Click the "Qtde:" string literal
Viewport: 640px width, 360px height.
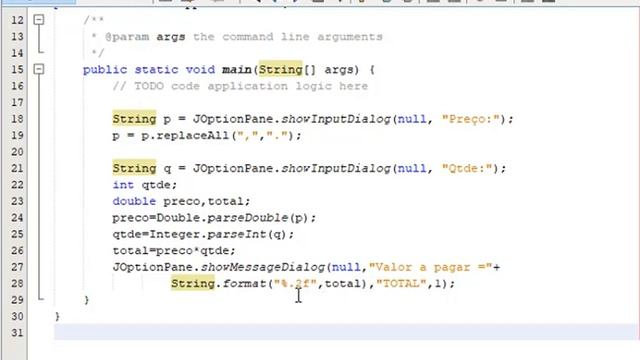(x=467, y=168)
